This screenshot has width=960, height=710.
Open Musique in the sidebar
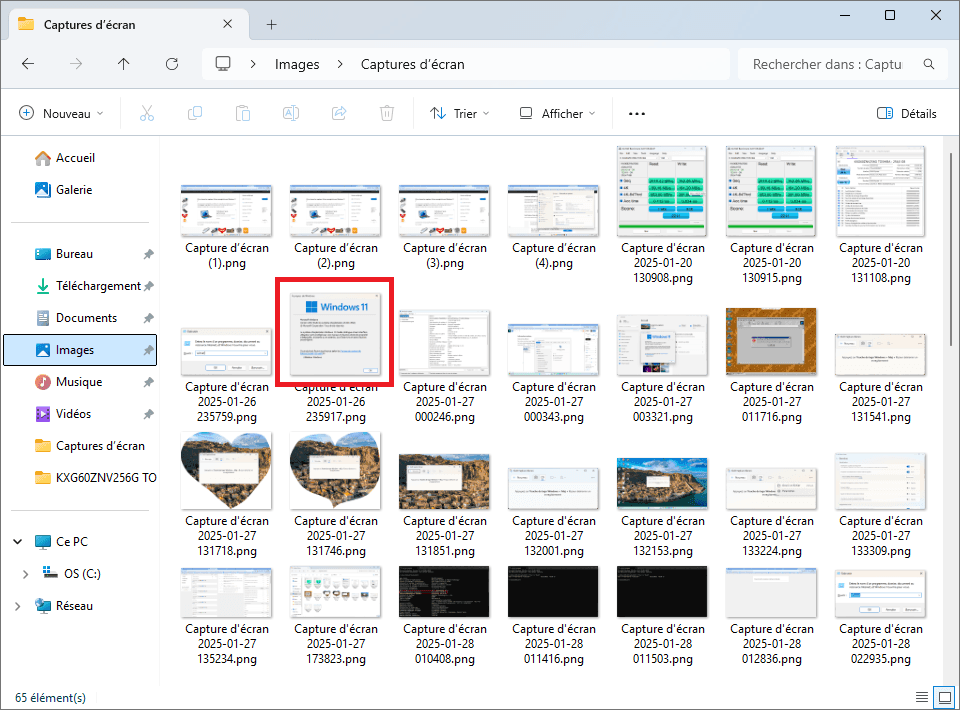[x=79, y=382]
